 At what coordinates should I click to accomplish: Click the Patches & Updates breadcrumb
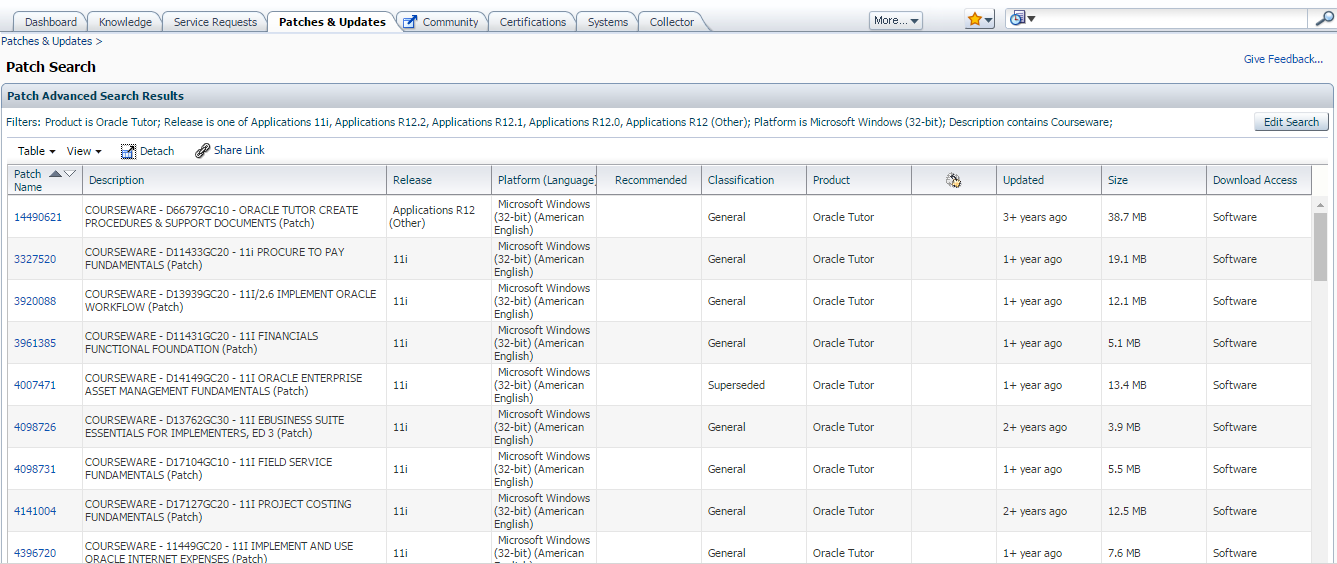(x=46, y=41)
